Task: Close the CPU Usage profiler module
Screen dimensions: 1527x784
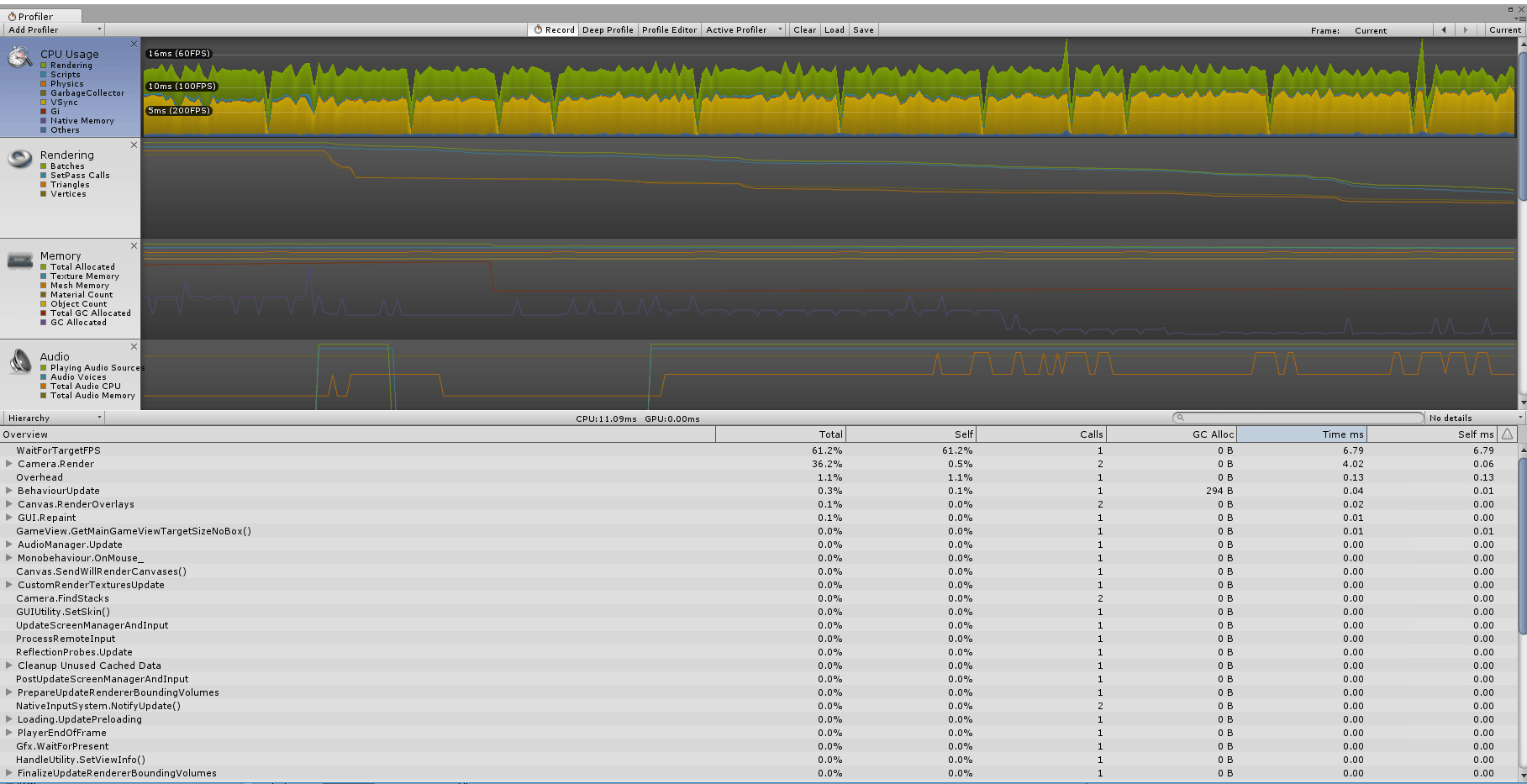Action: (x=134, y=44)
